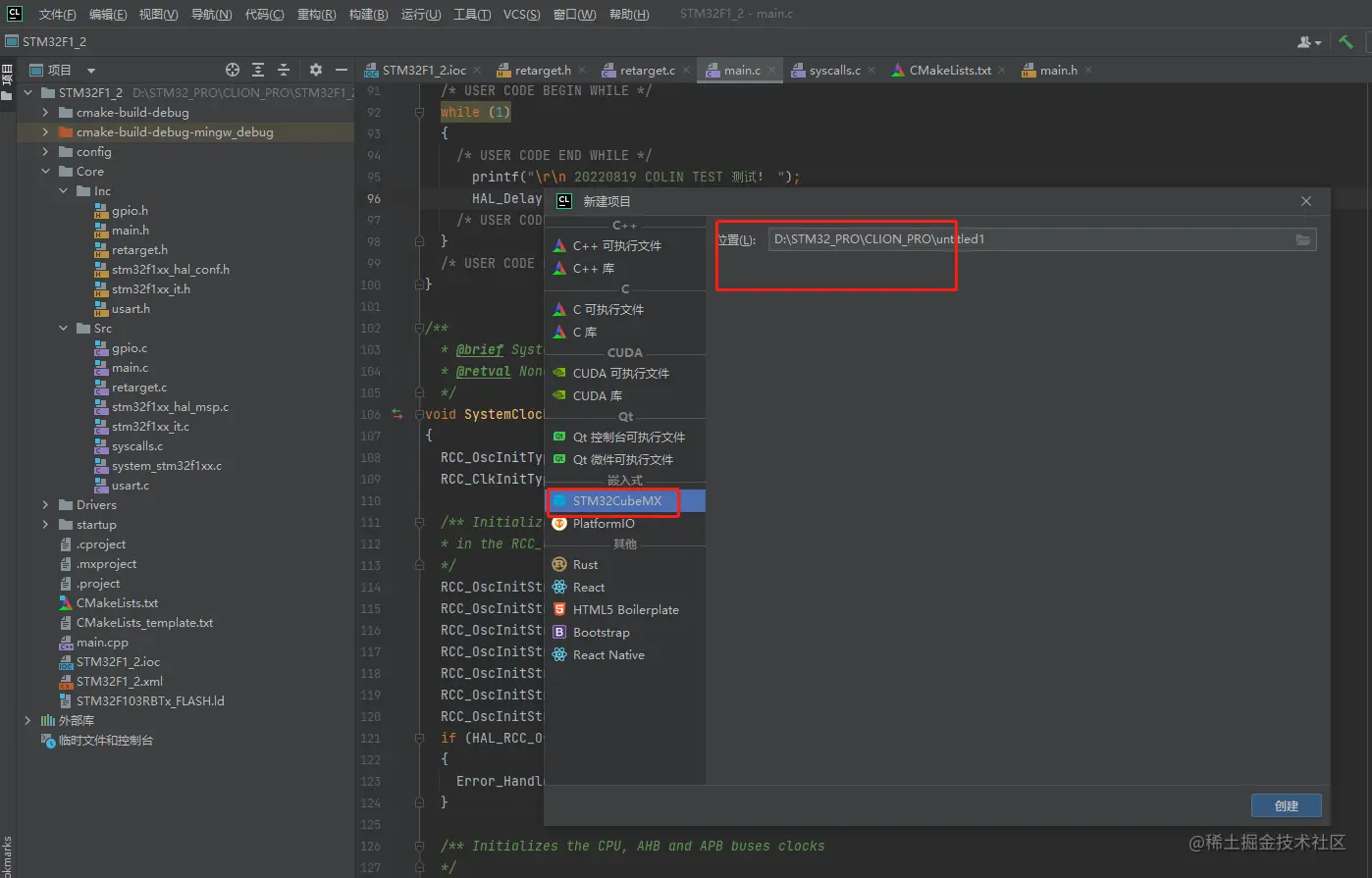
Task: Switch to the retarget.c tab
Action: pyautogui.click(x=647, y=70)
